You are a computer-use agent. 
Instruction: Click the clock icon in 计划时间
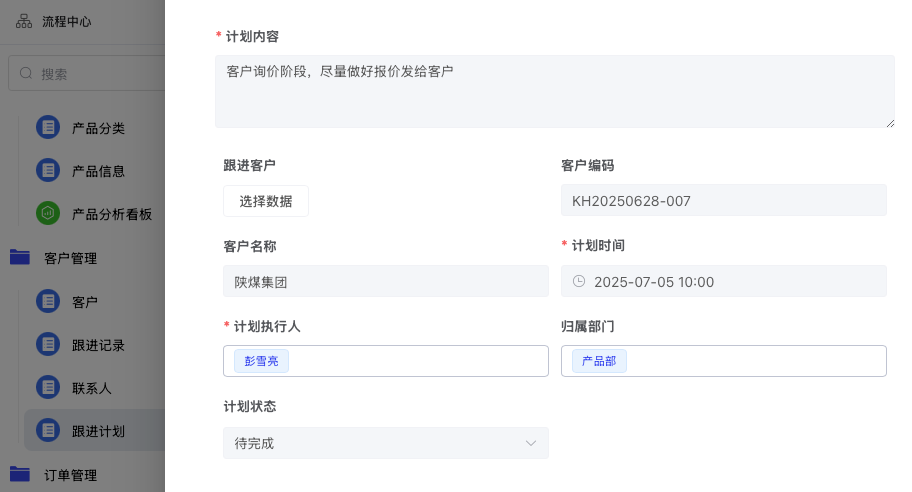coord(579,281)
